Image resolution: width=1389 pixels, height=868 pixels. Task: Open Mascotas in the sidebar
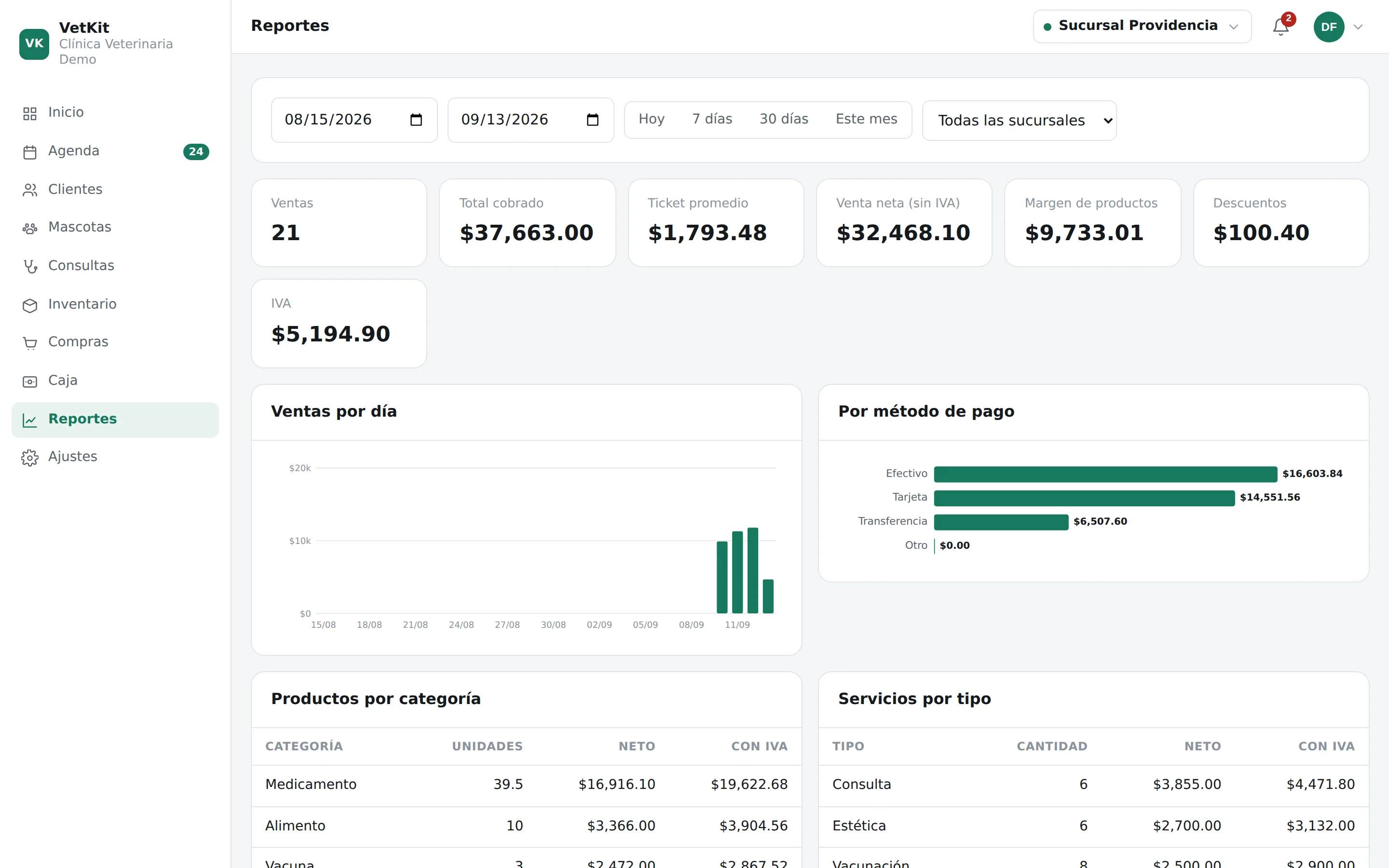115,227
